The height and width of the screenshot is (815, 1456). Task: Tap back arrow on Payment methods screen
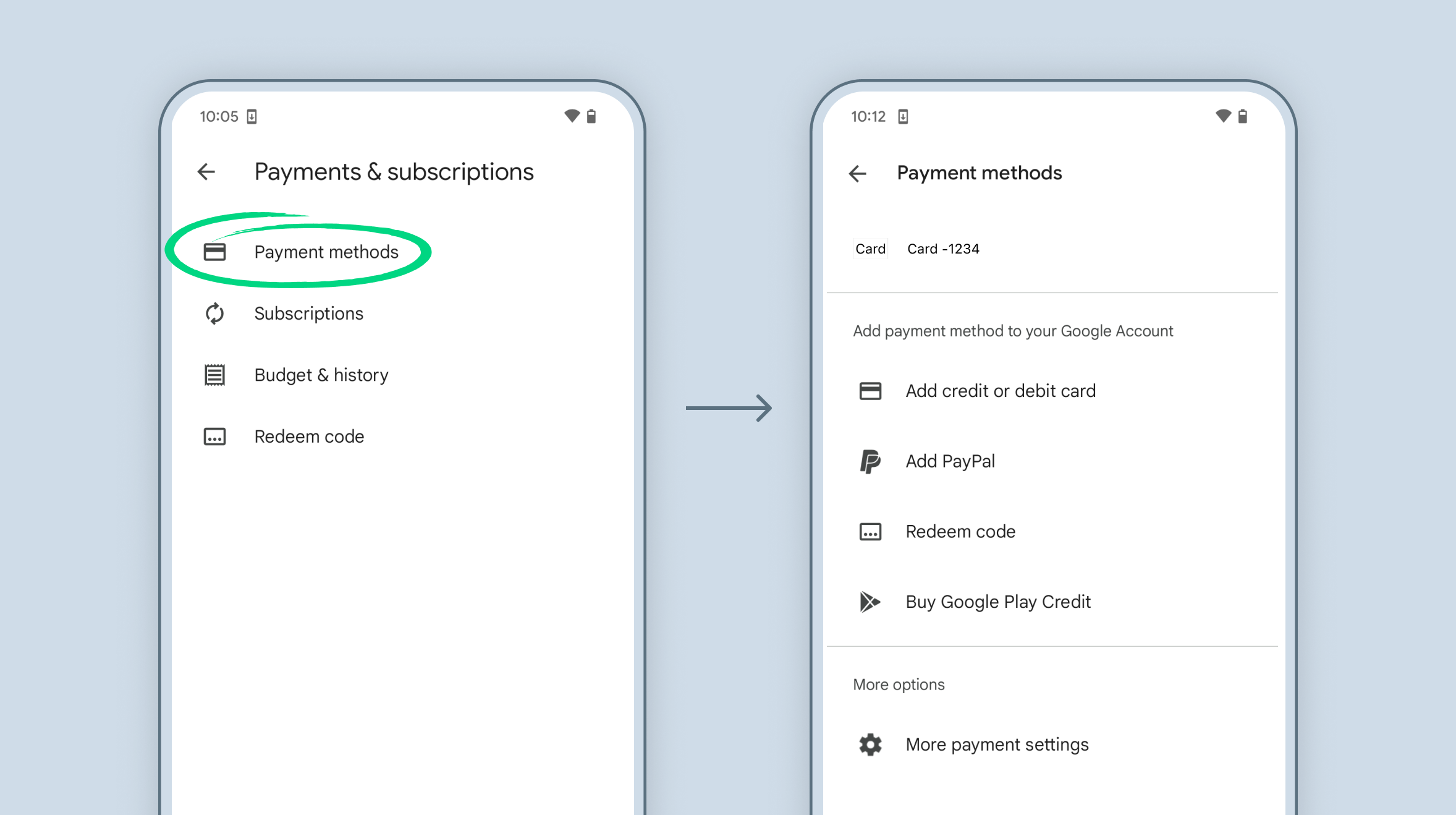pos(858,174)
